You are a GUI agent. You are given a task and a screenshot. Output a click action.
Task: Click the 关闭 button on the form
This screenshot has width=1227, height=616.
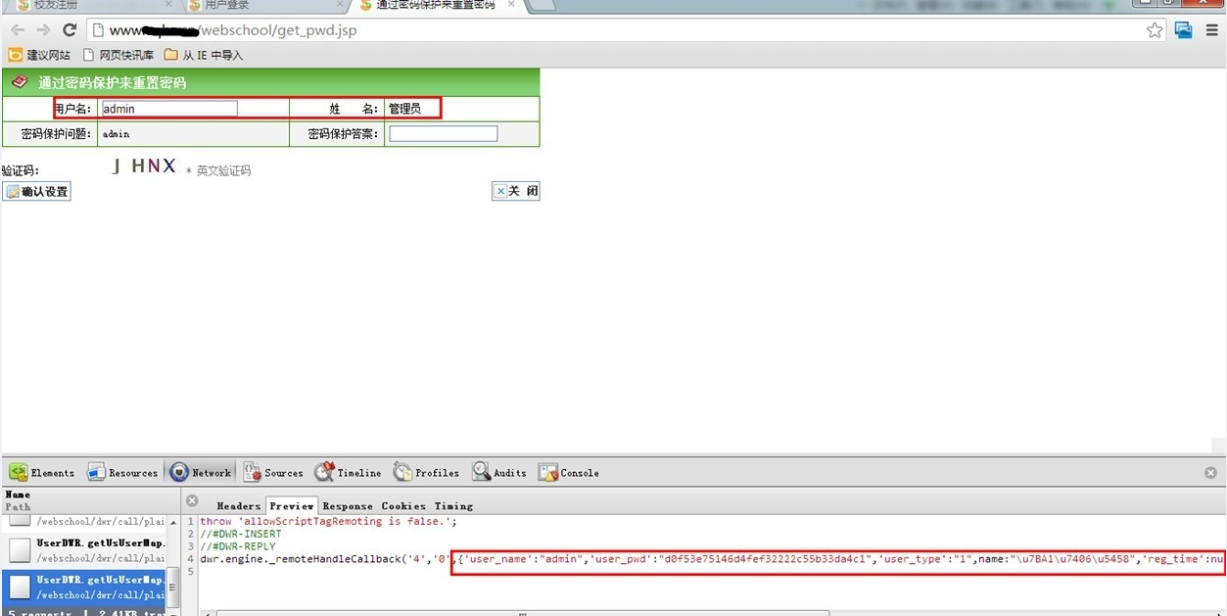coord(516,191)
